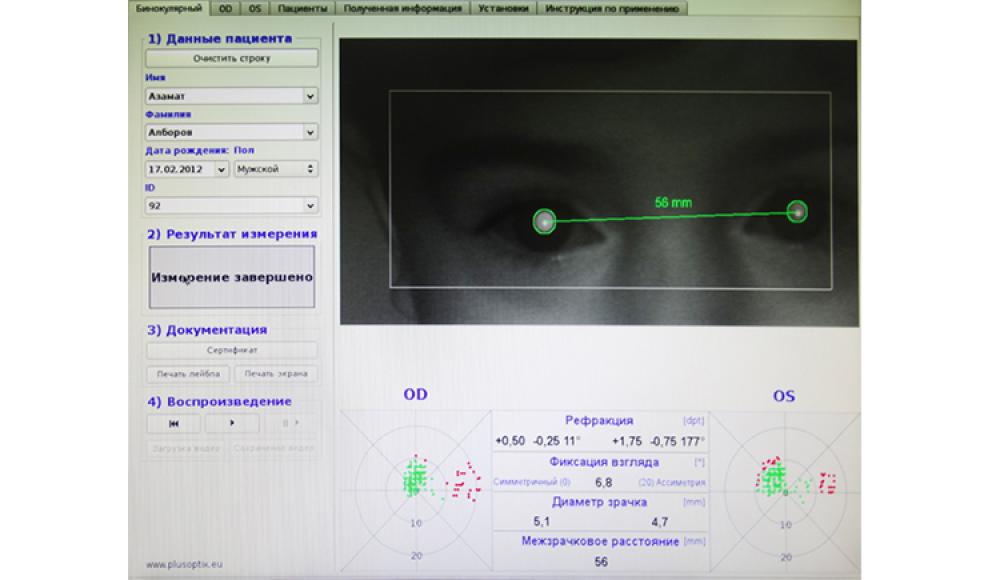Click the Фиксация взгляда heading

click(x=604, y=461)
